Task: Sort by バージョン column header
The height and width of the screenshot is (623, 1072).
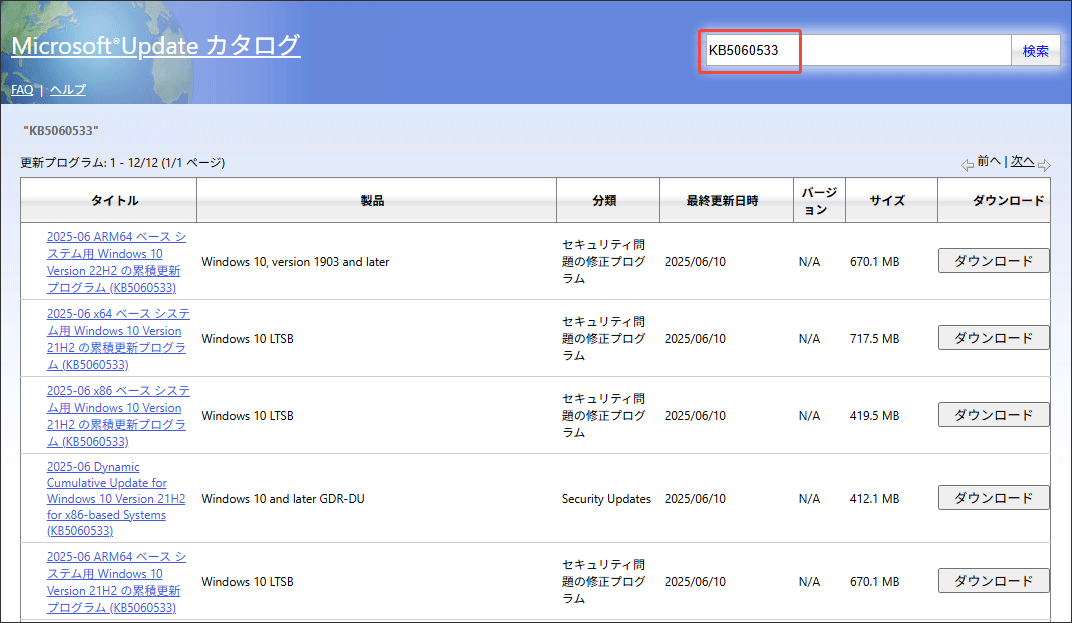Action: tap(819, 201)
